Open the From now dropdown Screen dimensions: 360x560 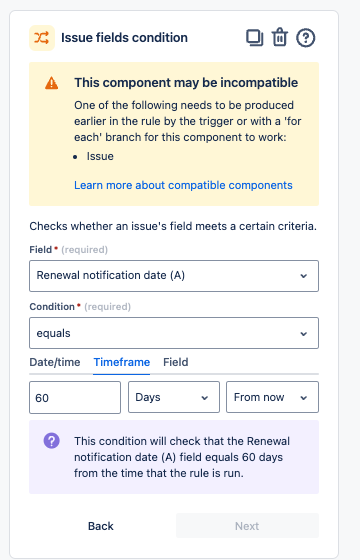click(x=272, y=397)
